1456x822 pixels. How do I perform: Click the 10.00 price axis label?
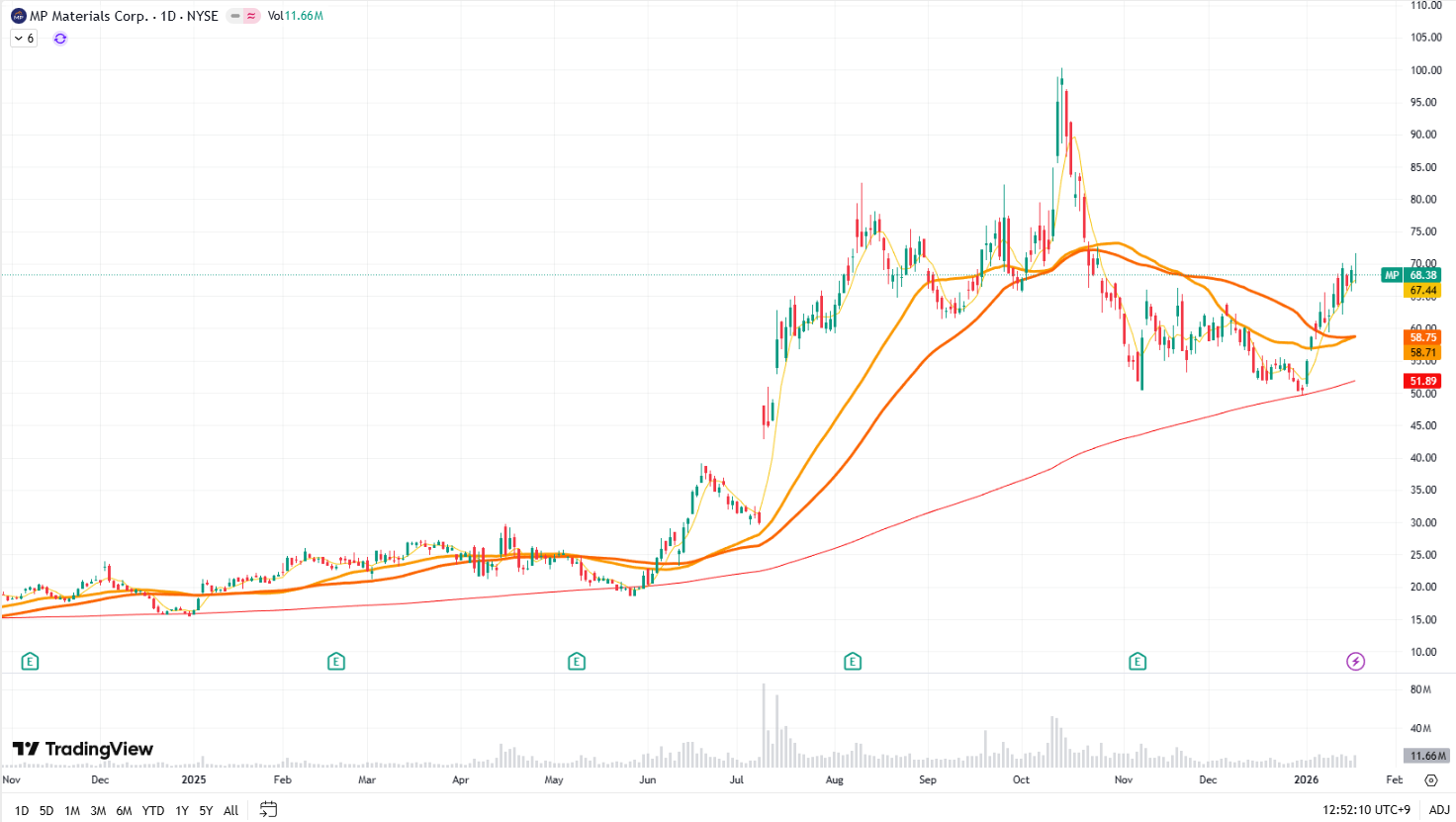coord(1423,652)
